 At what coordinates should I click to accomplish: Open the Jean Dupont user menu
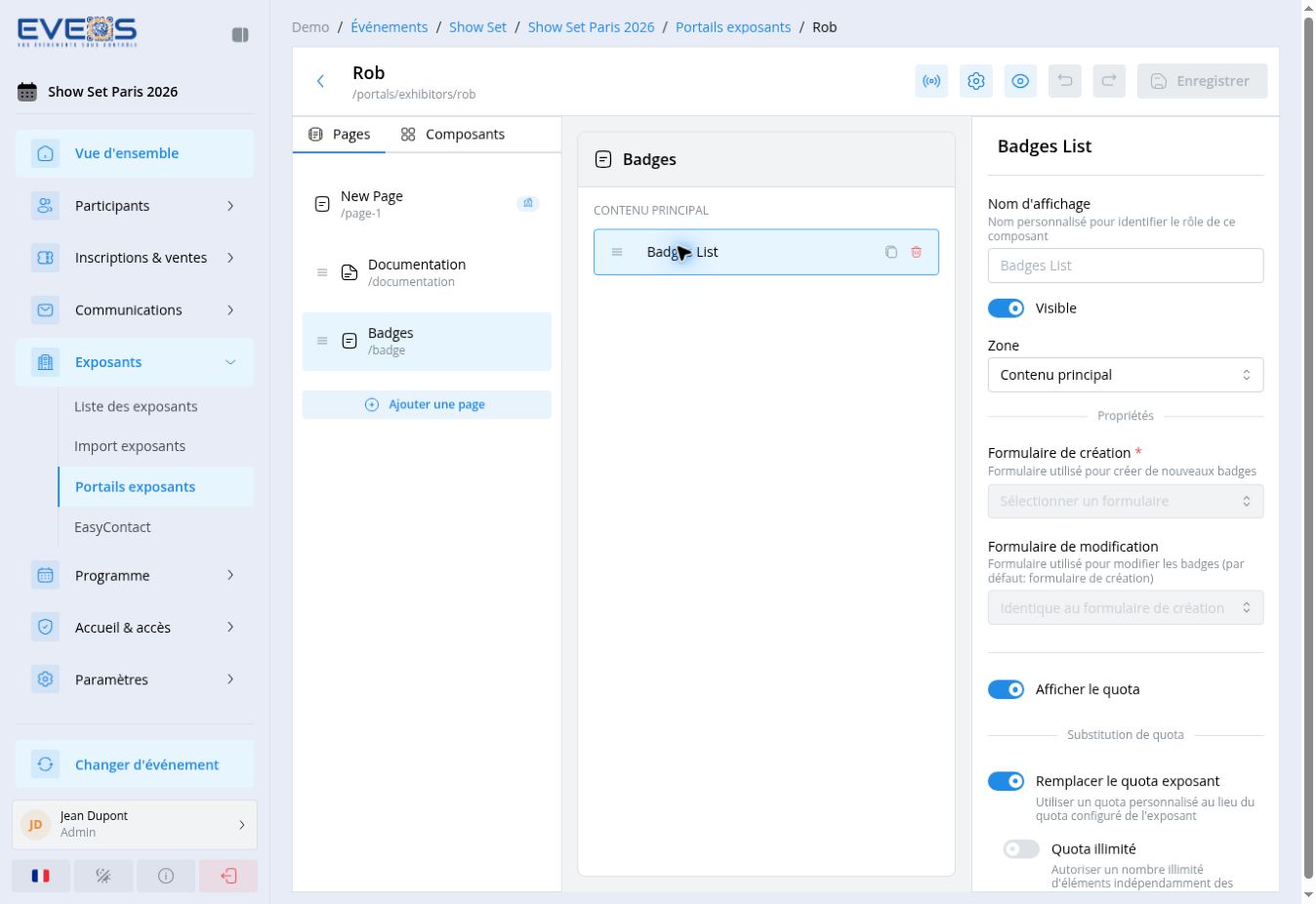135,825
